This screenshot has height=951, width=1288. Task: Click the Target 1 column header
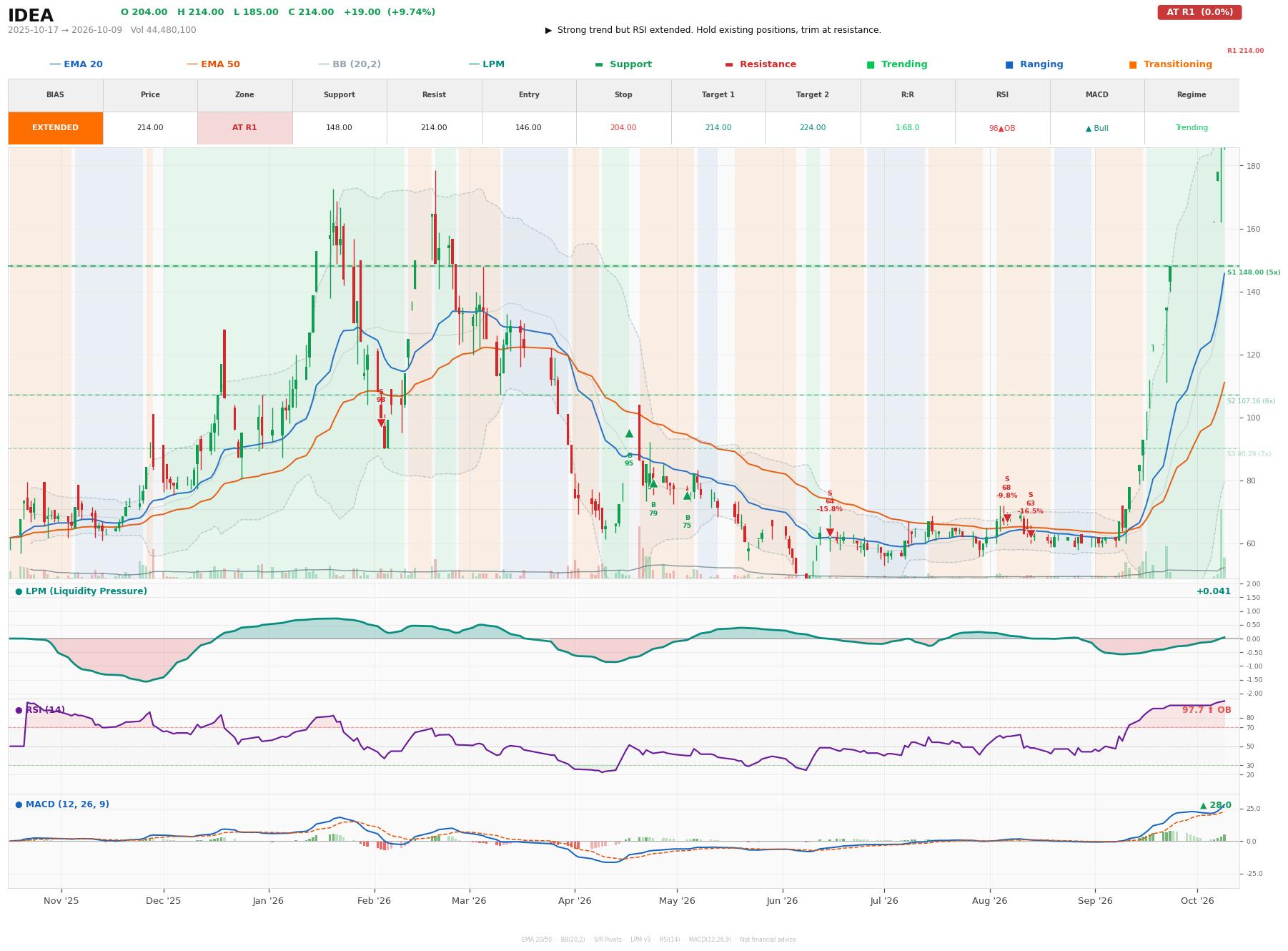tap(718, 94)
